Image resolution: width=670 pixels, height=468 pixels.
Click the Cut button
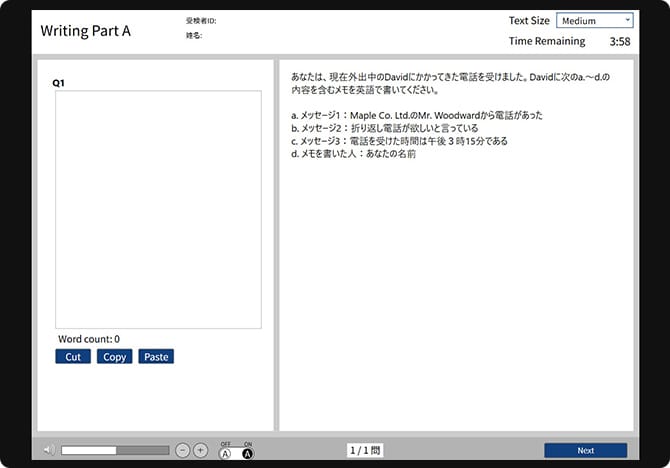pos(73,356)
